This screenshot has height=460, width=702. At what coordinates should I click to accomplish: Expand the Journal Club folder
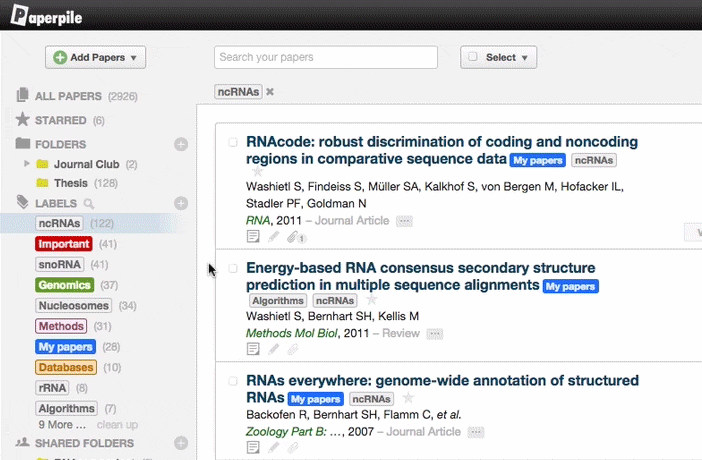tap(86, 164)
